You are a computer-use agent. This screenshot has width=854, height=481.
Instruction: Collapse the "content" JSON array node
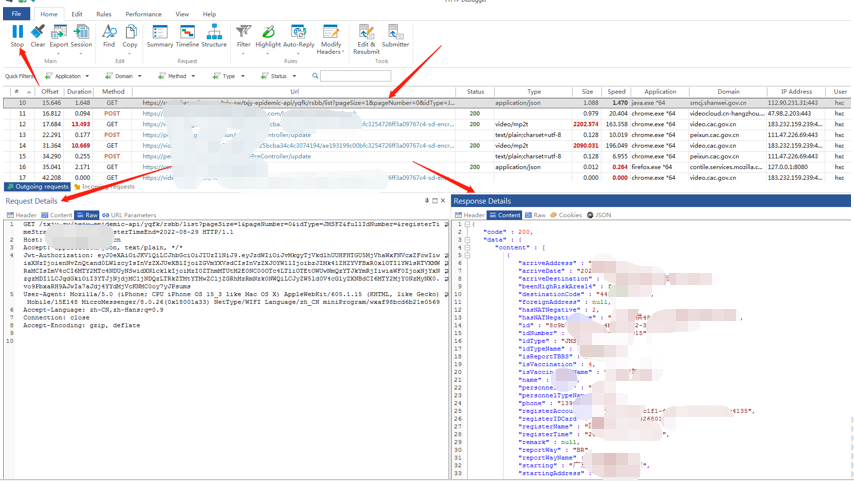point(467,247)
